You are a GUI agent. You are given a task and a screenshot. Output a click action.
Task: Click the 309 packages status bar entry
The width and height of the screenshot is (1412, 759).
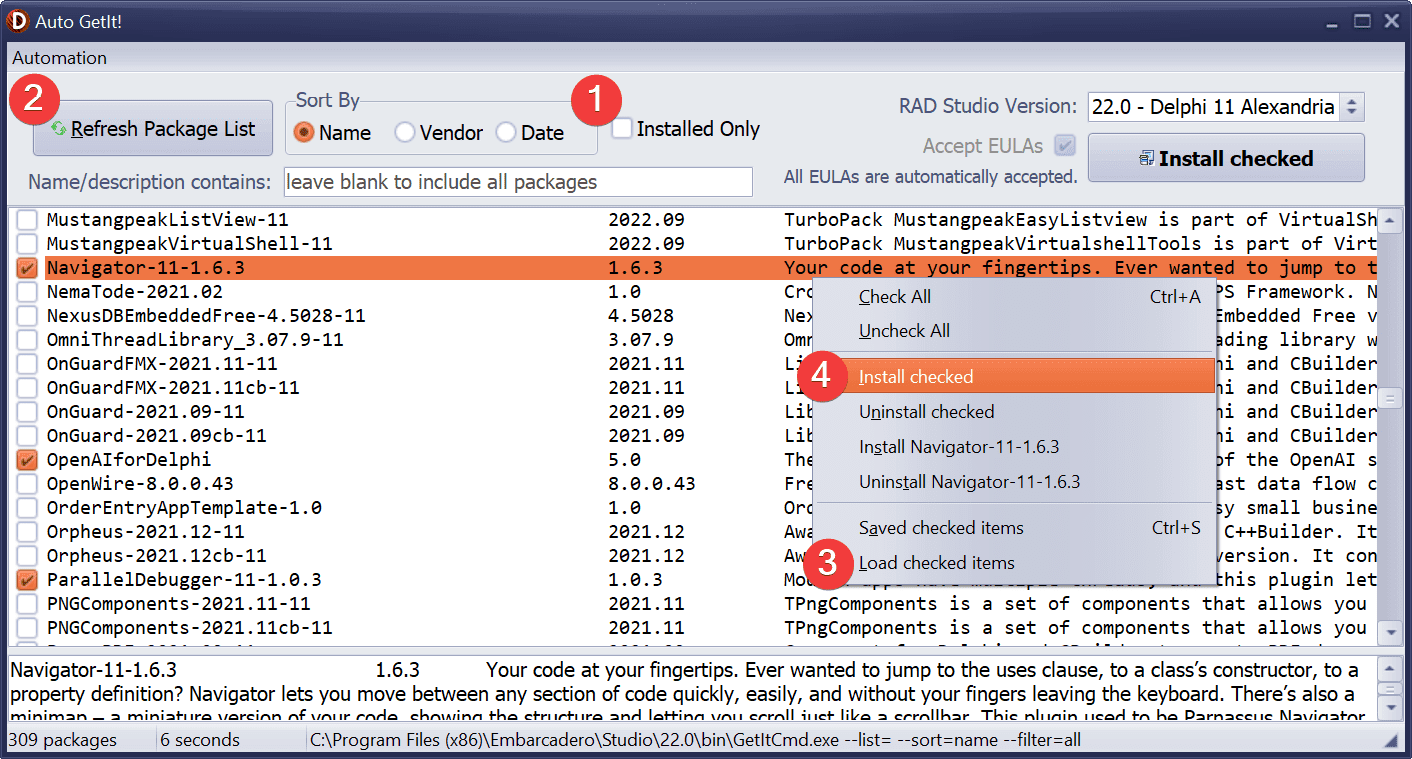tap(62, 741)
